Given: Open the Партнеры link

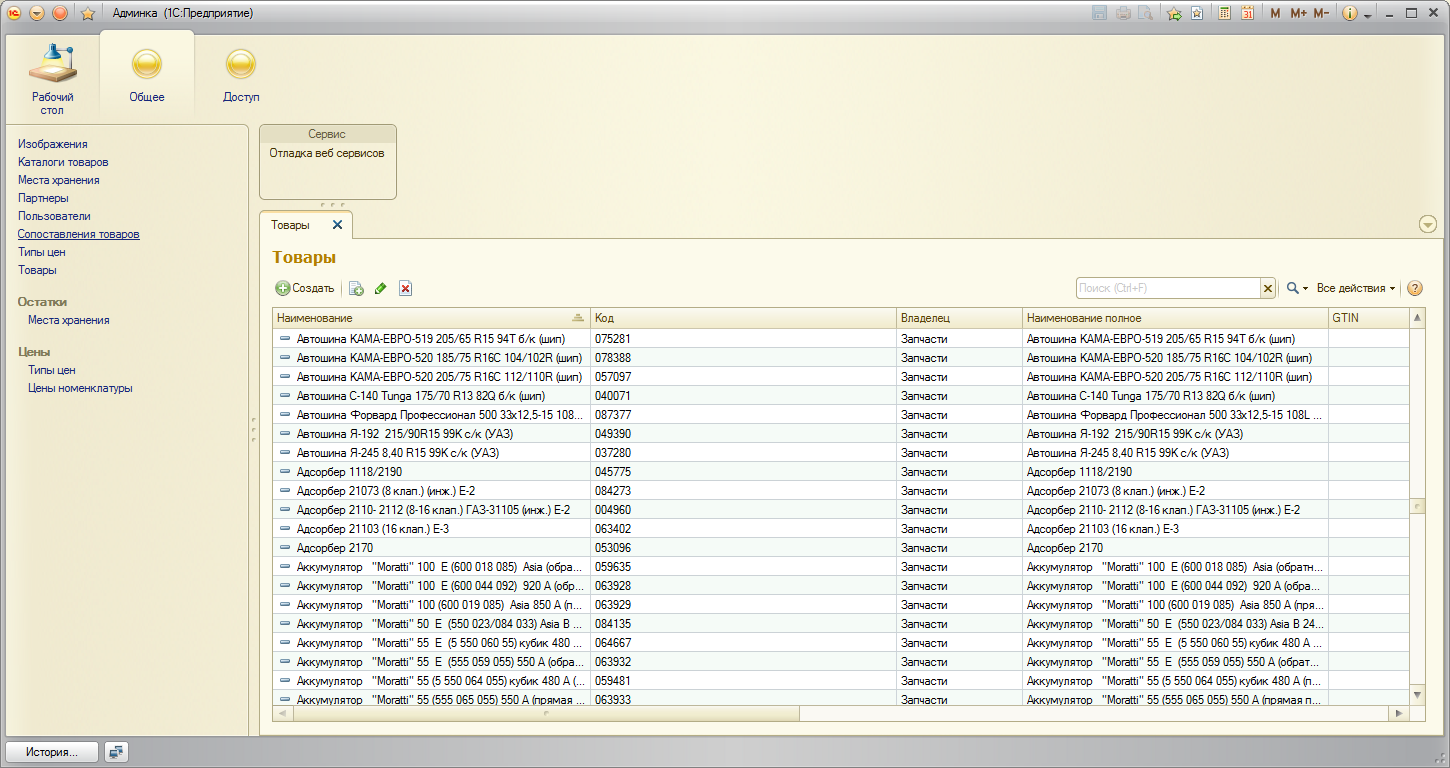Looking at the screenshot, I should pos(43,198).
